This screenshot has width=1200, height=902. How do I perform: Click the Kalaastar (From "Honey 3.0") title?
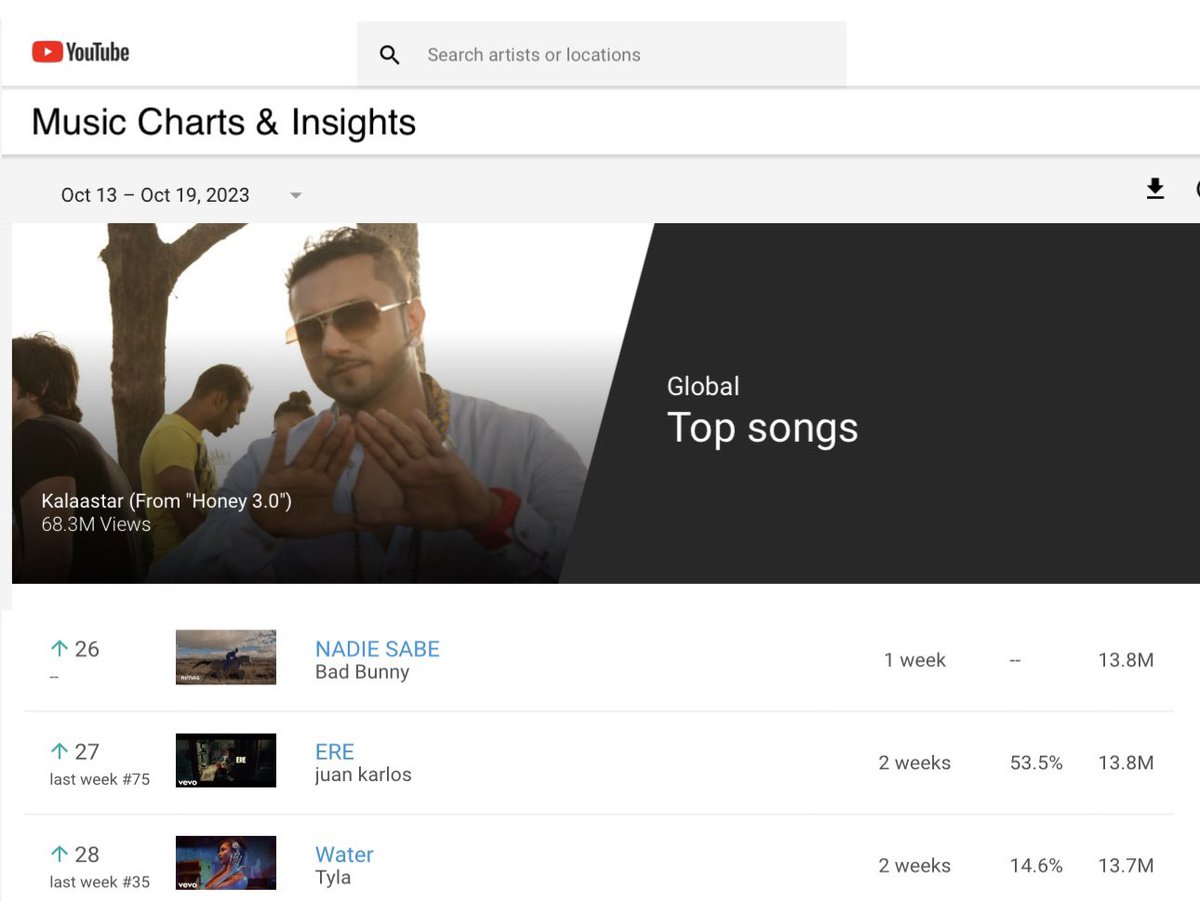point(166,501)
